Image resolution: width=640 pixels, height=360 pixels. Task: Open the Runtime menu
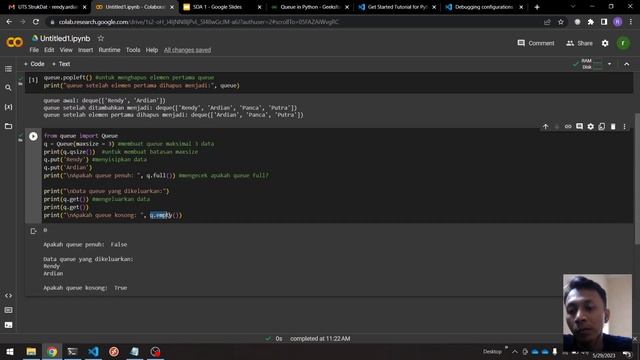point(109,50)
